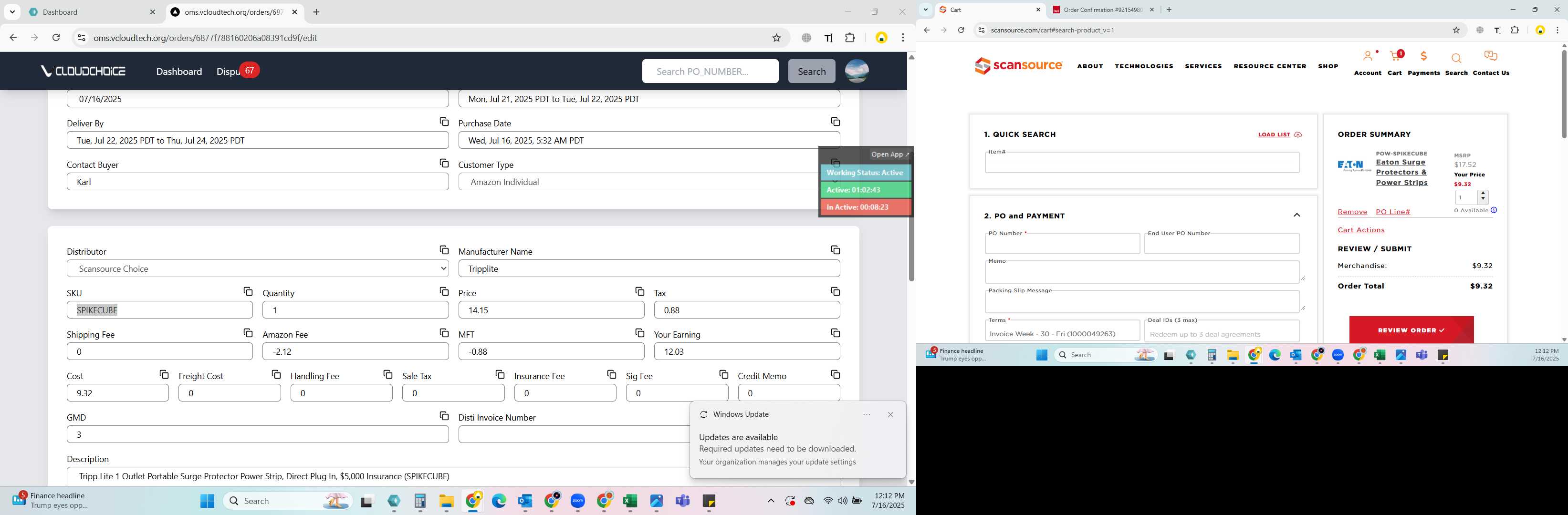
Task: Dismiss the Windows Update notification
Action: tap(890, 415)
